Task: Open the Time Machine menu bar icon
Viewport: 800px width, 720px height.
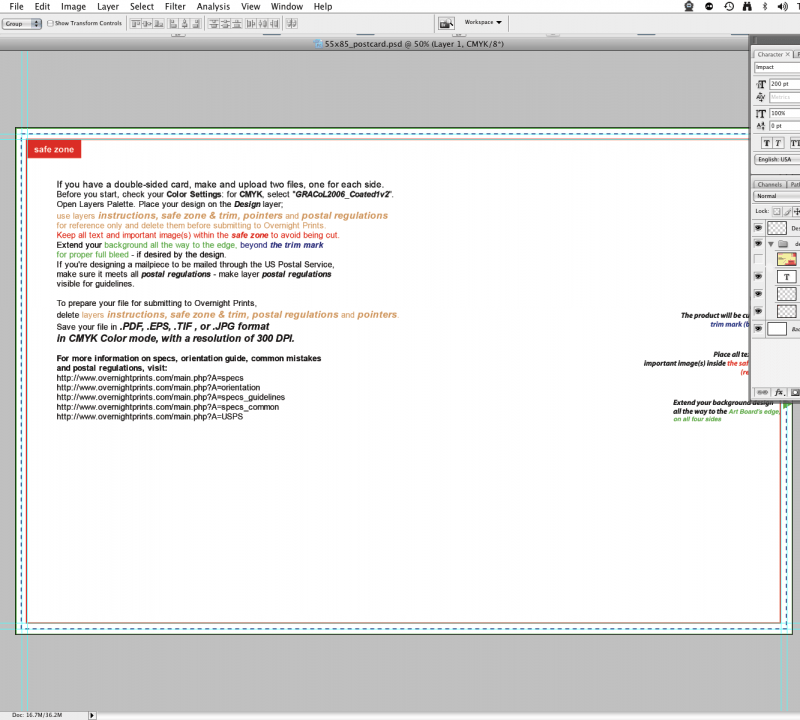Action: tap(729, 6)
